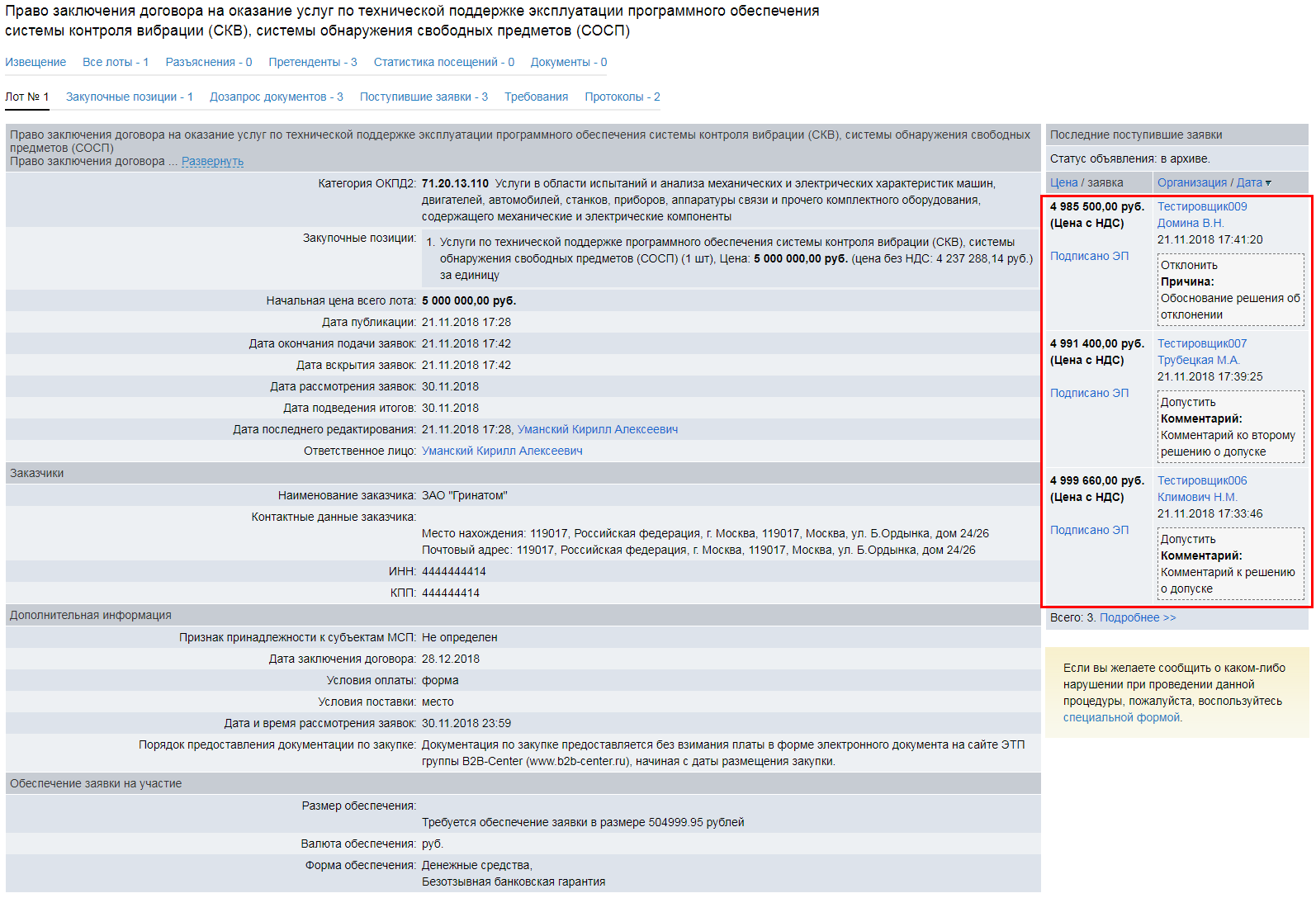The width and height of the screenshot is (1316, 898).
Task: Sort bids by Цена column
Action: pos(1063,183)
